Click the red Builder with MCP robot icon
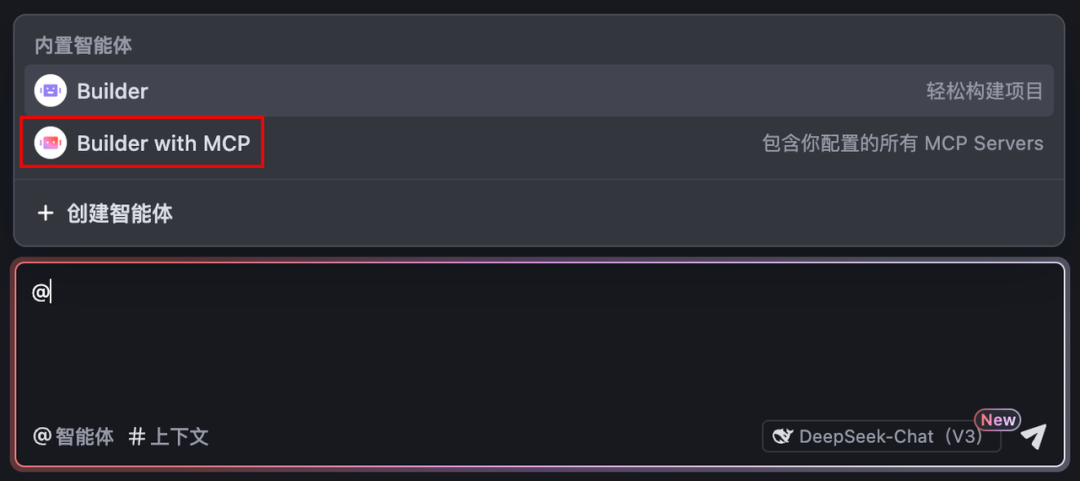The image size is (1080, 481). [x=50, y=143]
